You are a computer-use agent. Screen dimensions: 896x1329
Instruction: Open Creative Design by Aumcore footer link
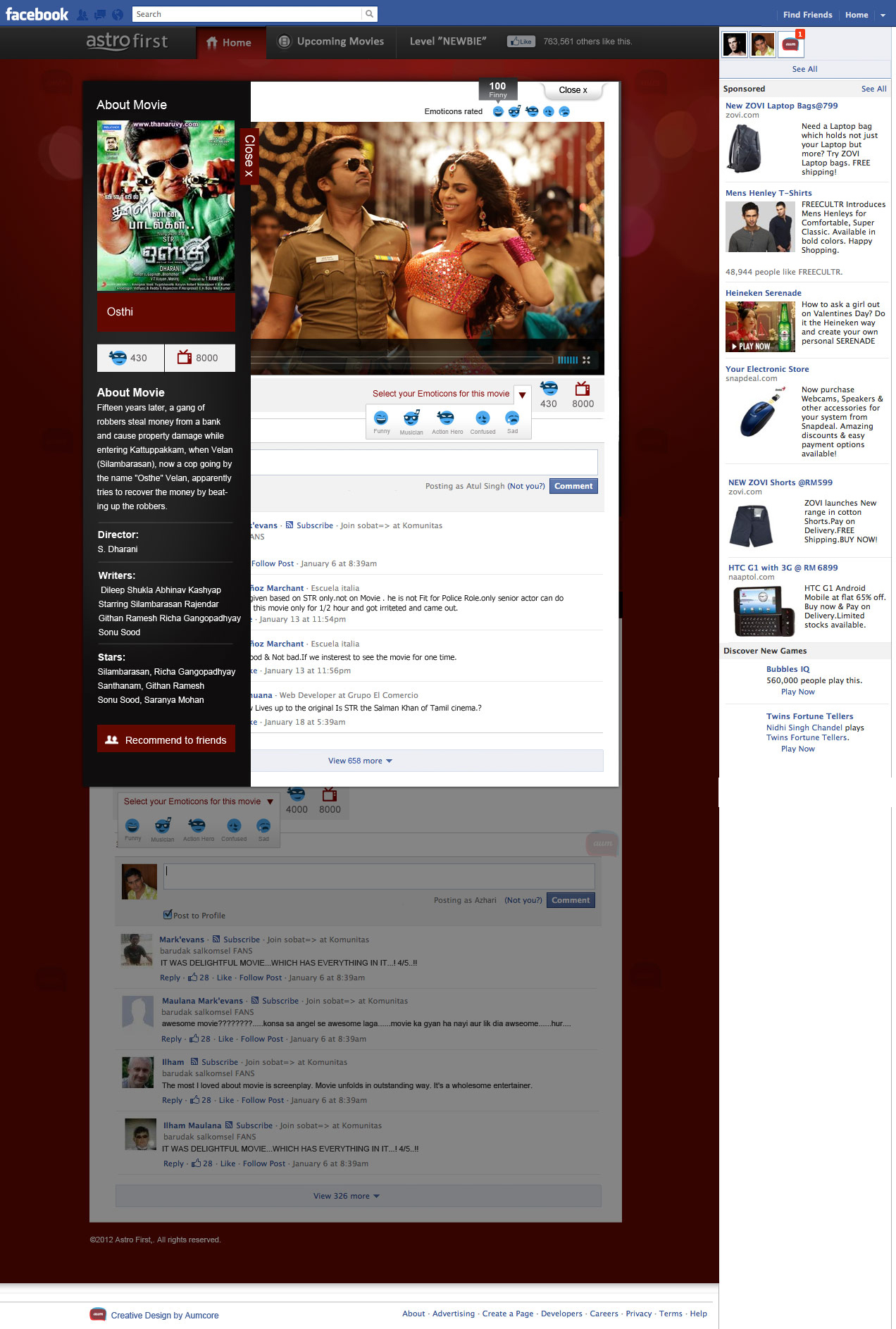[165, 1315]
